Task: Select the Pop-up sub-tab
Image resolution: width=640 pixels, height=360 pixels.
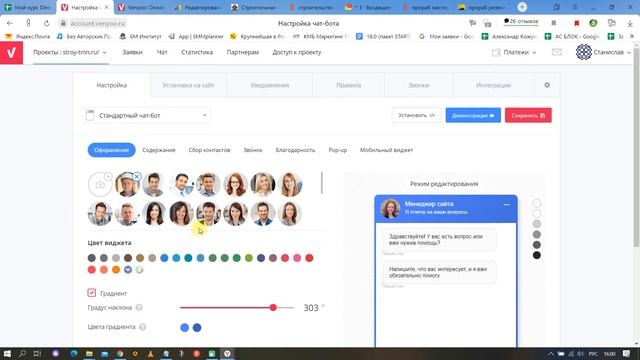Action: [338, 150]
